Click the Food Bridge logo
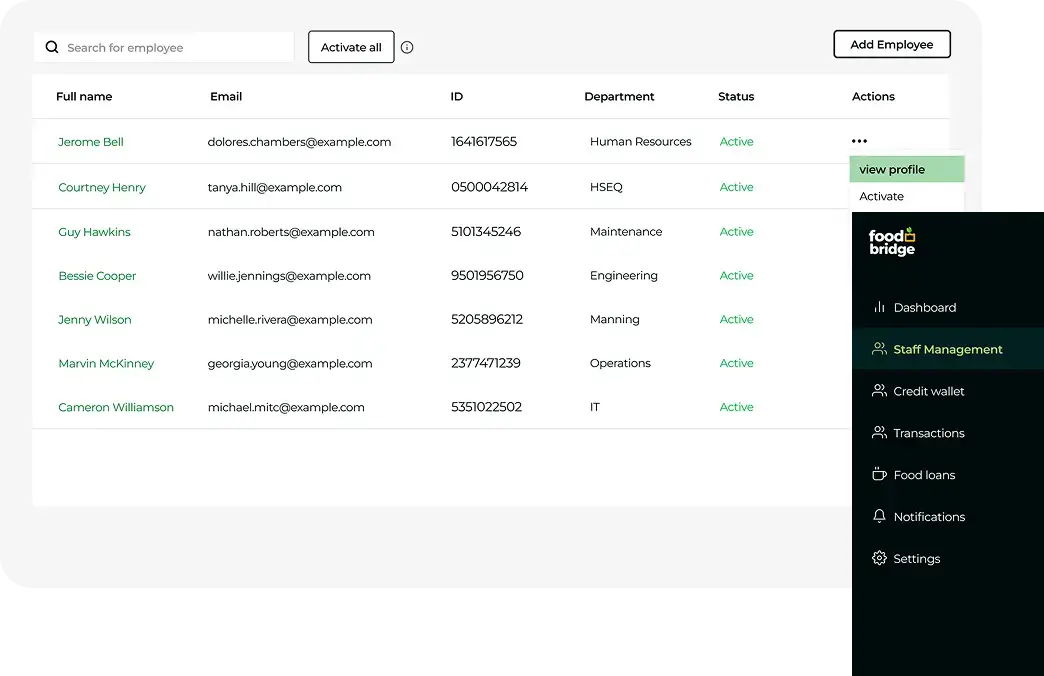The width and height of the screenshot is (1044, 676). (x=892, y=243)
